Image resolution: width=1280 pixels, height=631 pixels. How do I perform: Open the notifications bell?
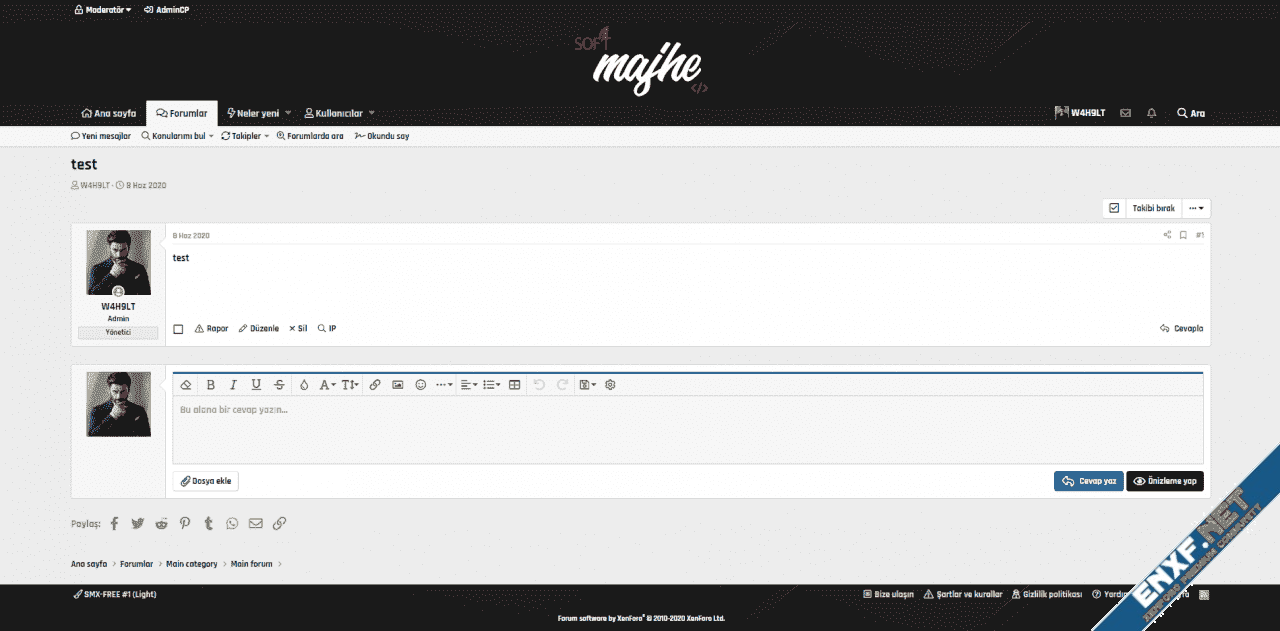click(1152, 113)
